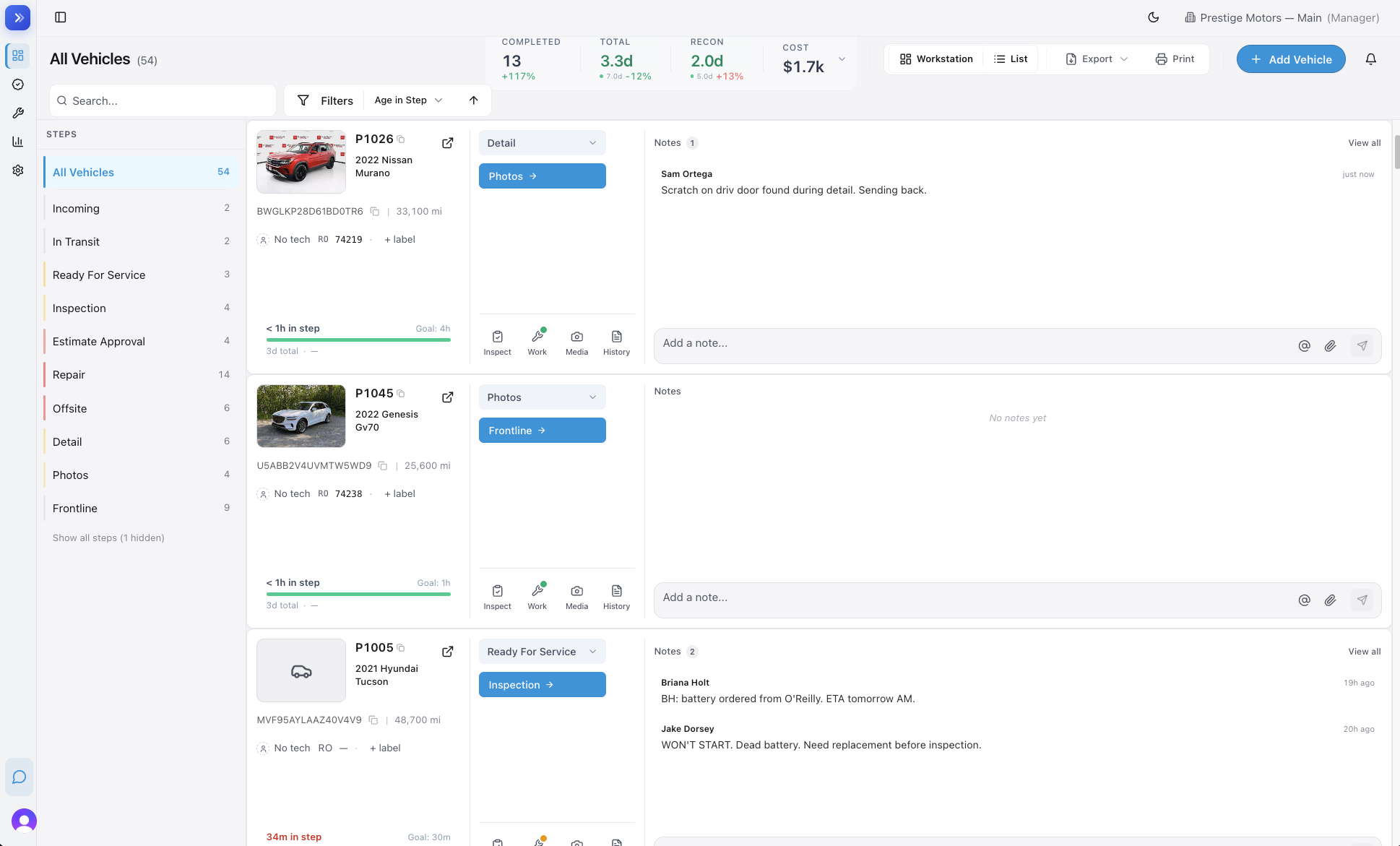The width and height of the screenshot is (1400, 846).
Task: Select Repair step
Action: (x=141, y=375)
